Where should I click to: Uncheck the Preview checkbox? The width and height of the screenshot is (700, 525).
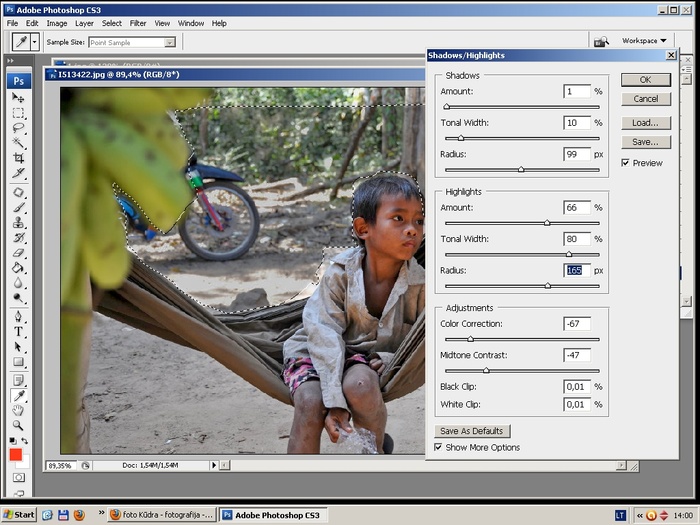626,163
